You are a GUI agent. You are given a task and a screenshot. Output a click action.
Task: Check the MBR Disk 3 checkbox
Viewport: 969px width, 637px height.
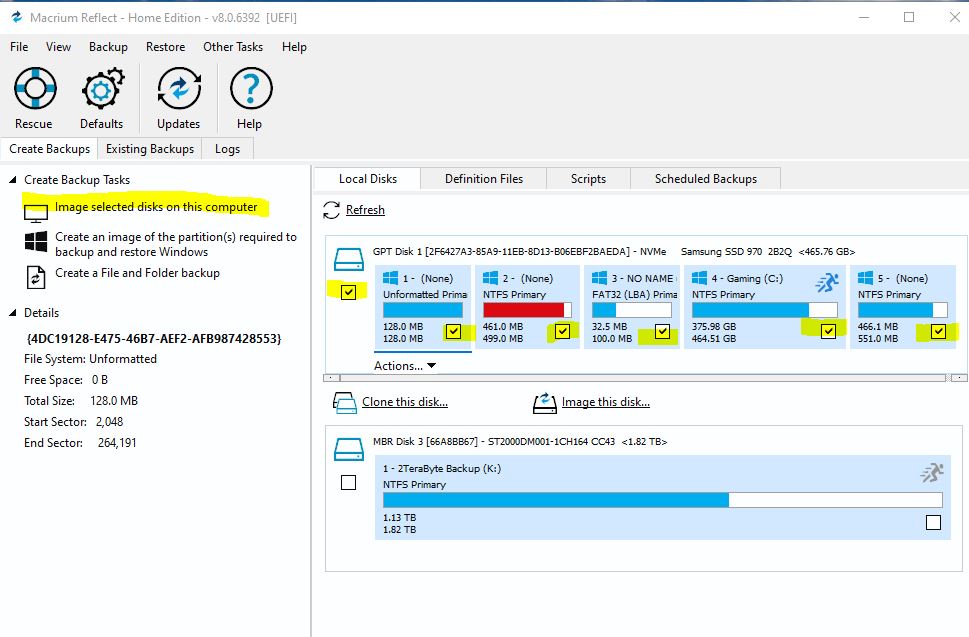348,483
